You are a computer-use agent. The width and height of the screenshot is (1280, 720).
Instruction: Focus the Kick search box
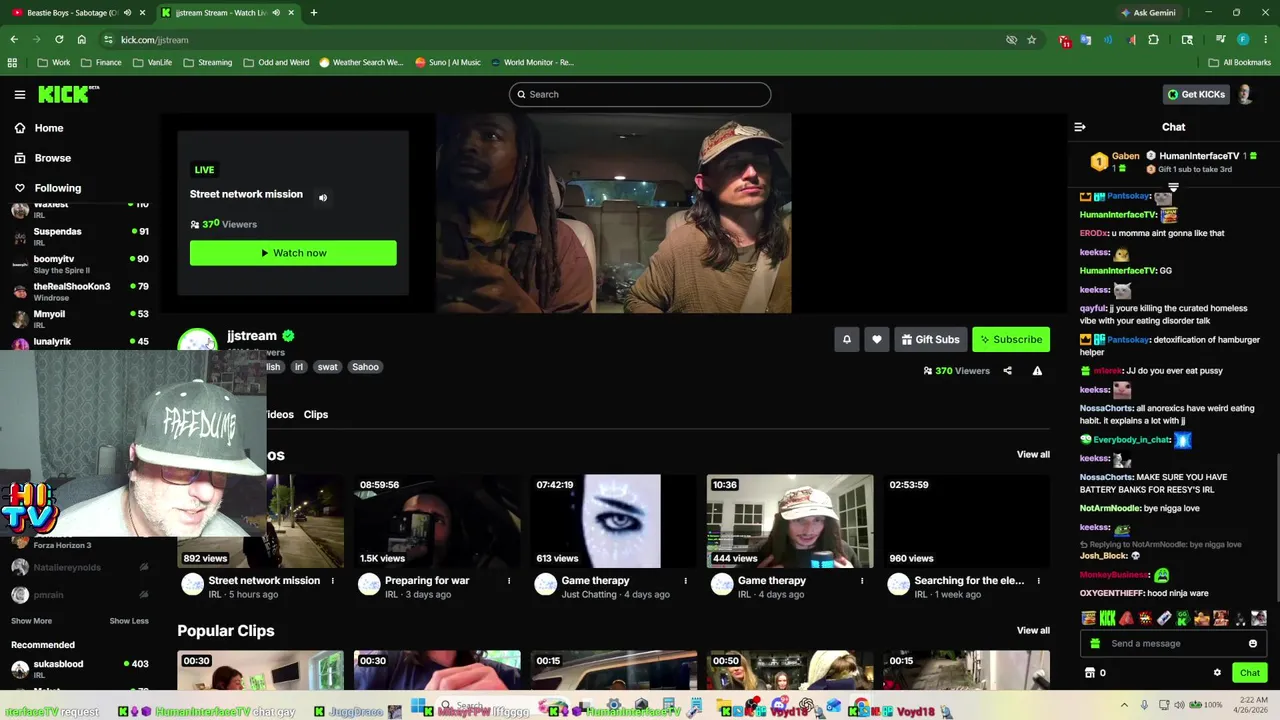pyautogui.click(x=640, y=94)
